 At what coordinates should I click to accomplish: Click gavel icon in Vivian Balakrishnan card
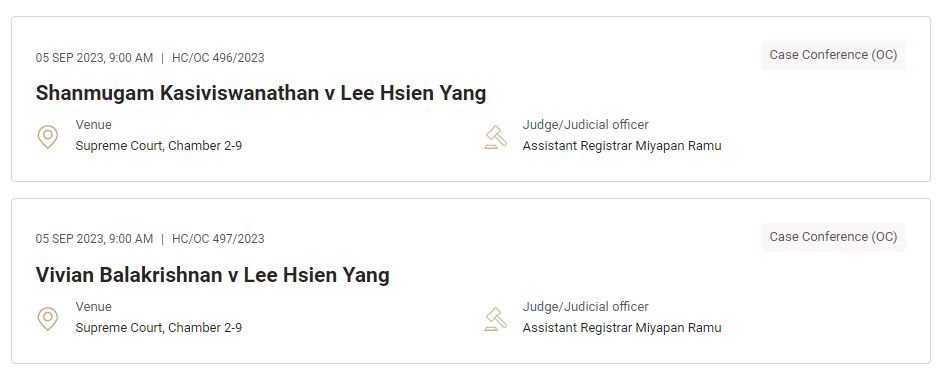click(x=496, y=319)
